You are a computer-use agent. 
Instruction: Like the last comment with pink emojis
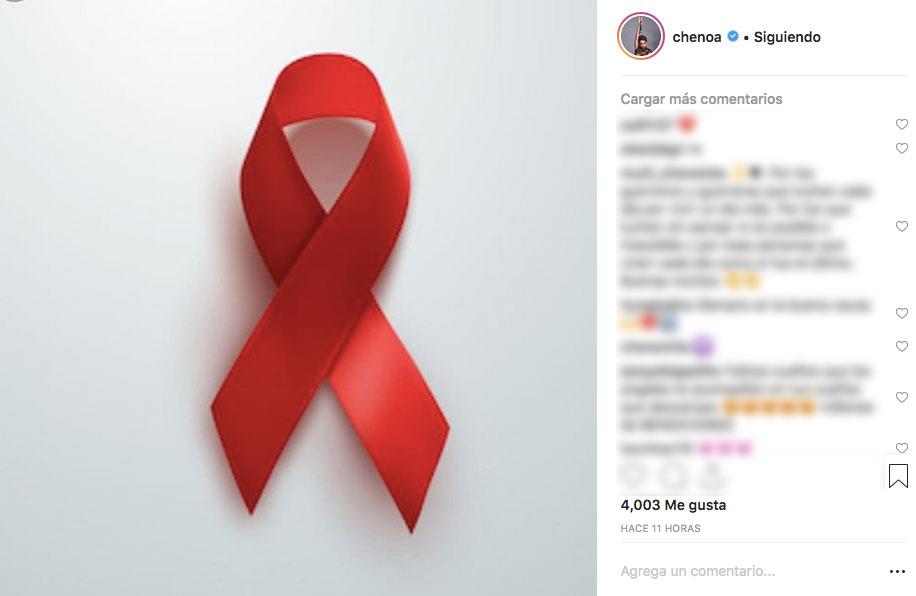click(901, 448)
